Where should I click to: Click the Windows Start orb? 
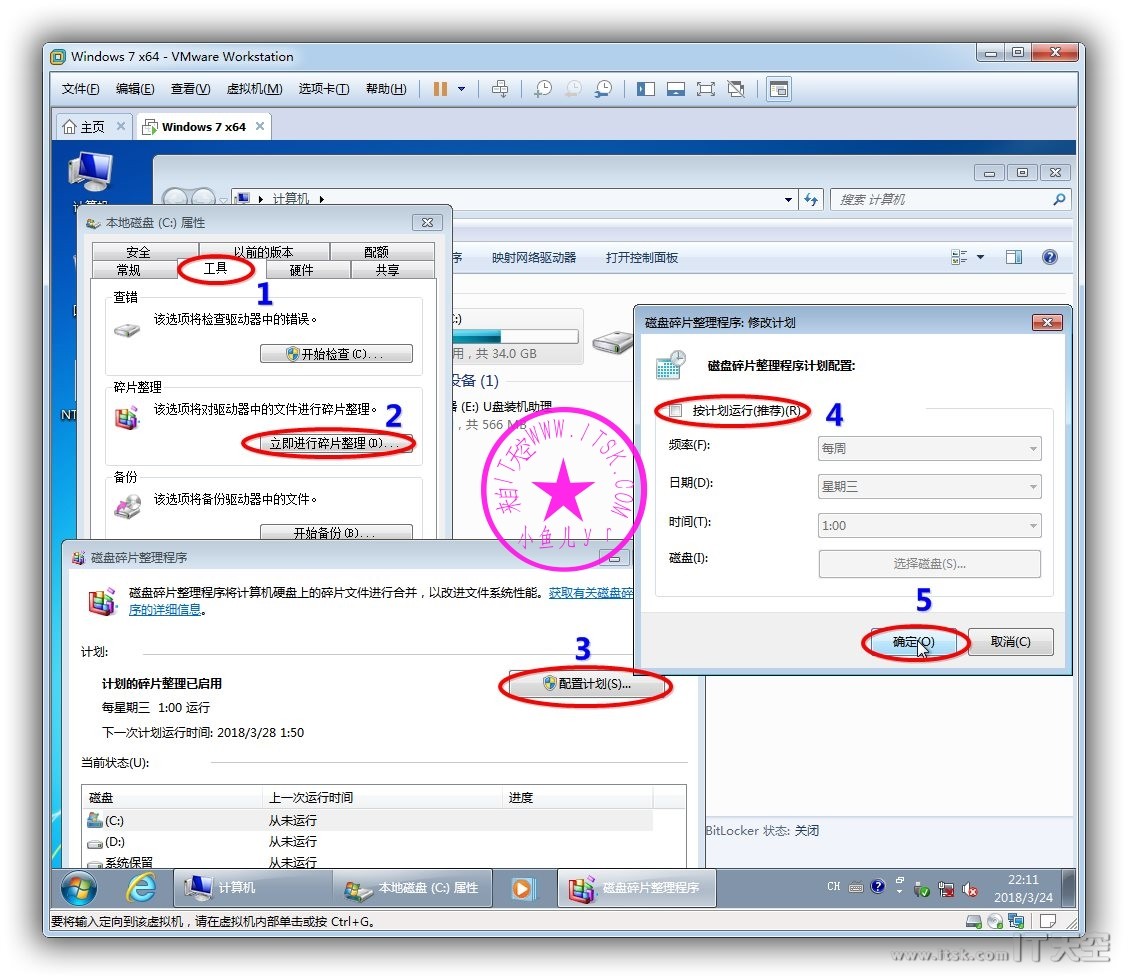pyautogui.click(x=79, y=887)
